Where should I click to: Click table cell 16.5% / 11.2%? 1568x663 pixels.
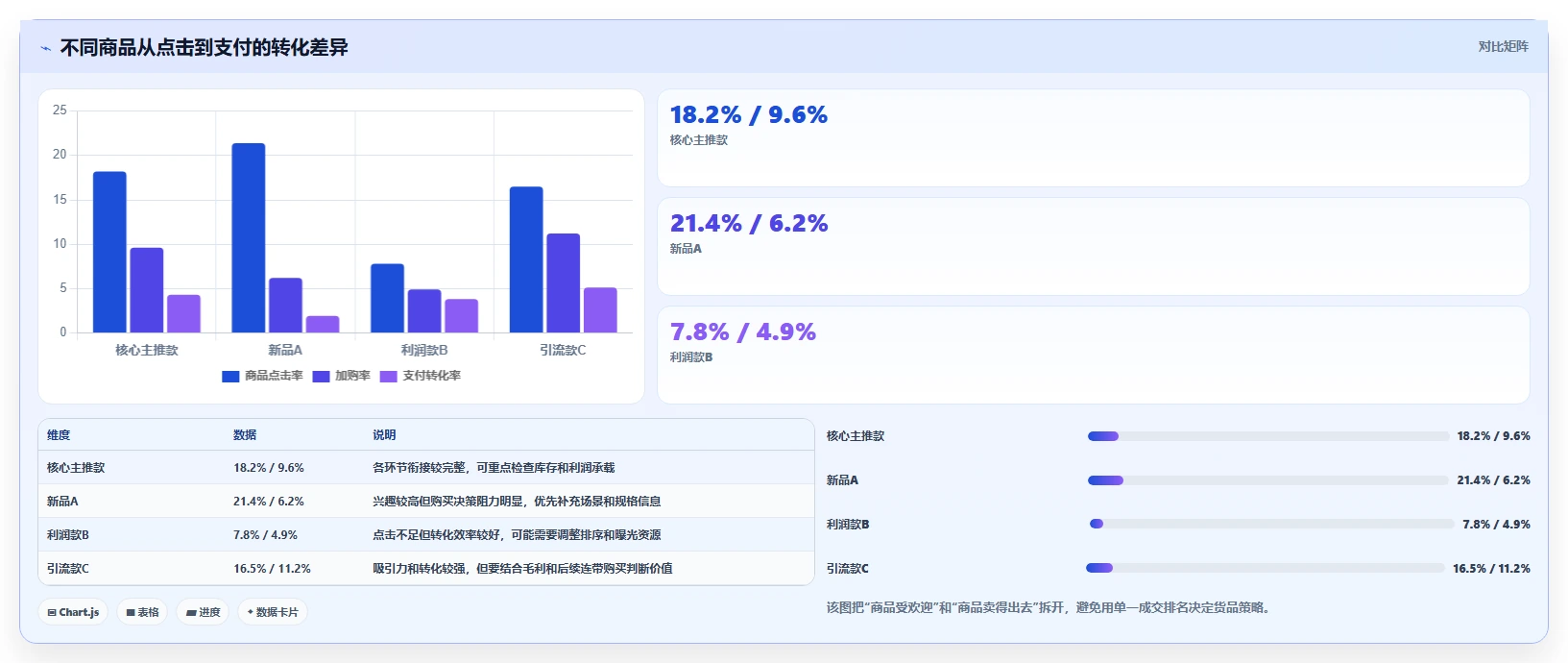(x=272, y=569)
